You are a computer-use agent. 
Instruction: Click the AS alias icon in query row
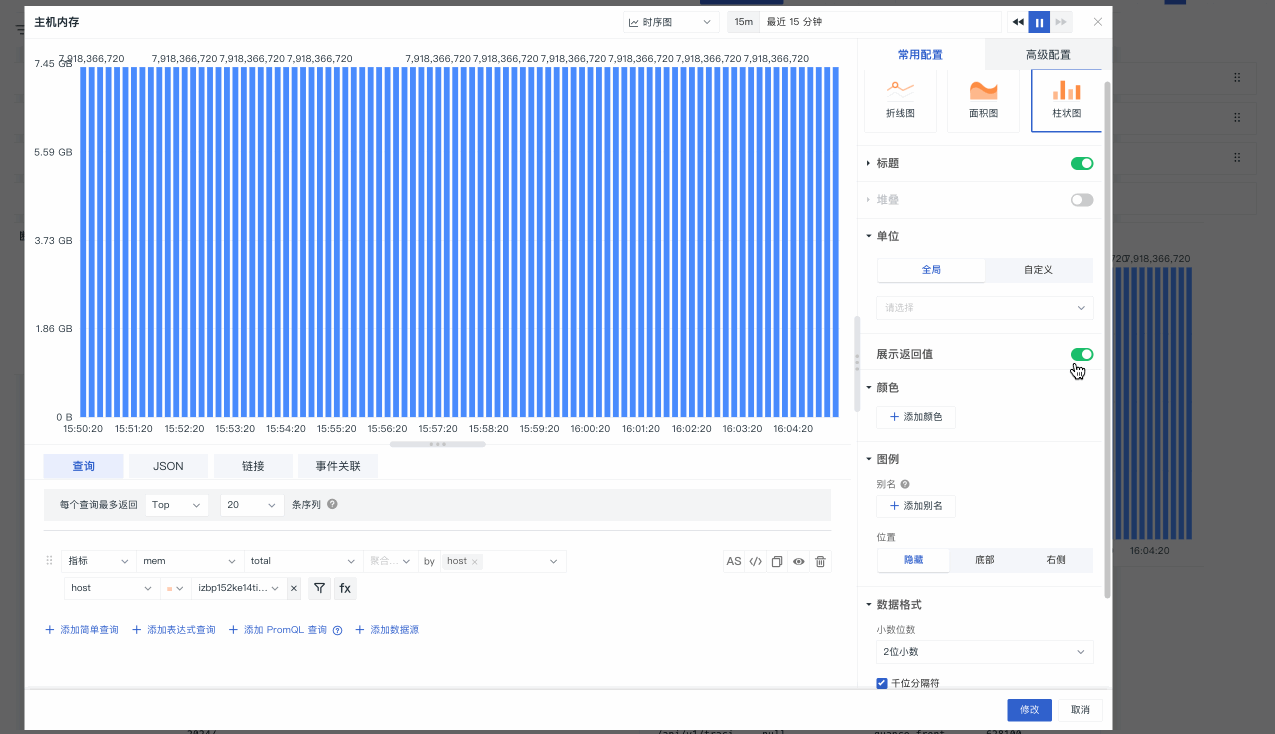(734, 561)
